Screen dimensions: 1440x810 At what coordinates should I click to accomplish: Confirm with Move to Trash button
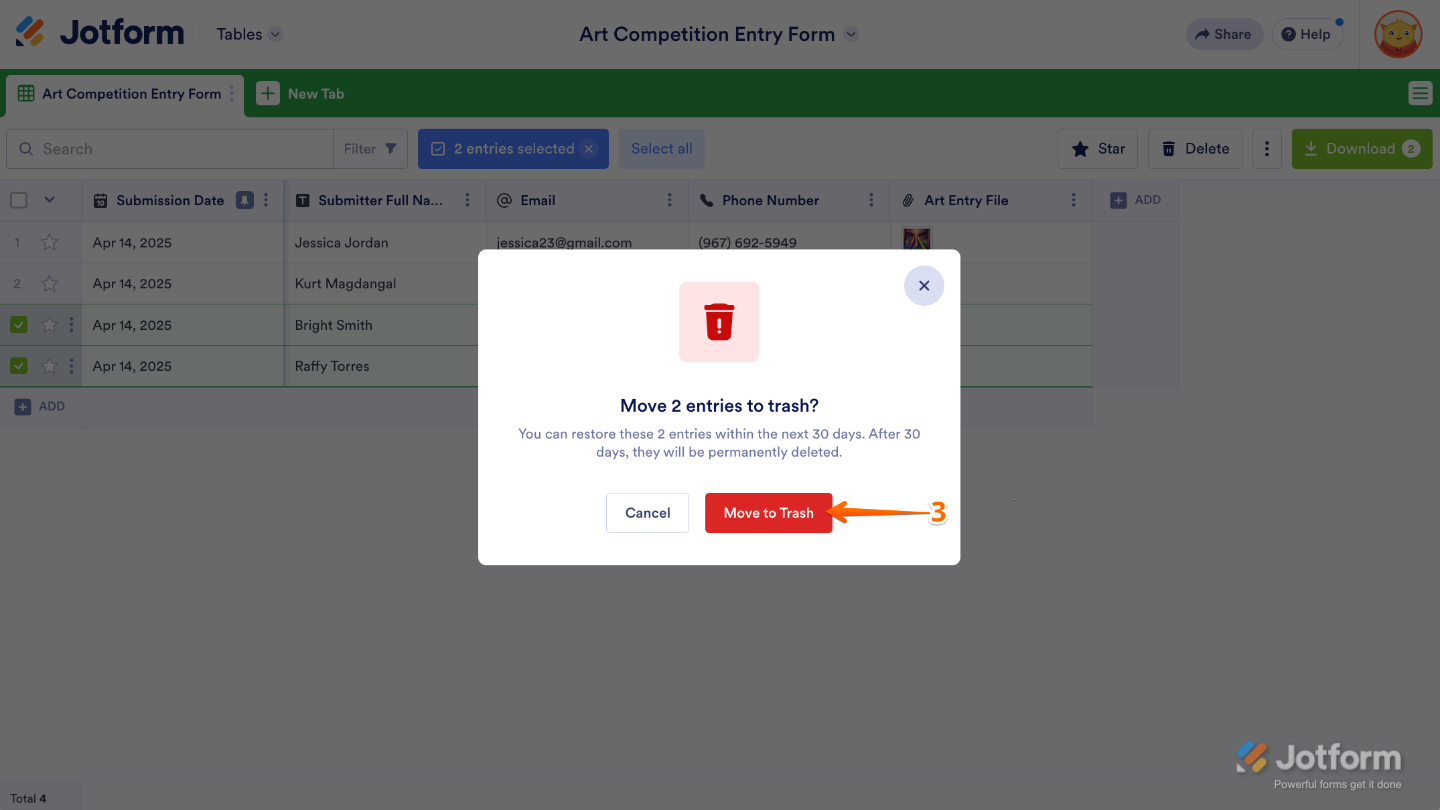[x=768, y=513]
